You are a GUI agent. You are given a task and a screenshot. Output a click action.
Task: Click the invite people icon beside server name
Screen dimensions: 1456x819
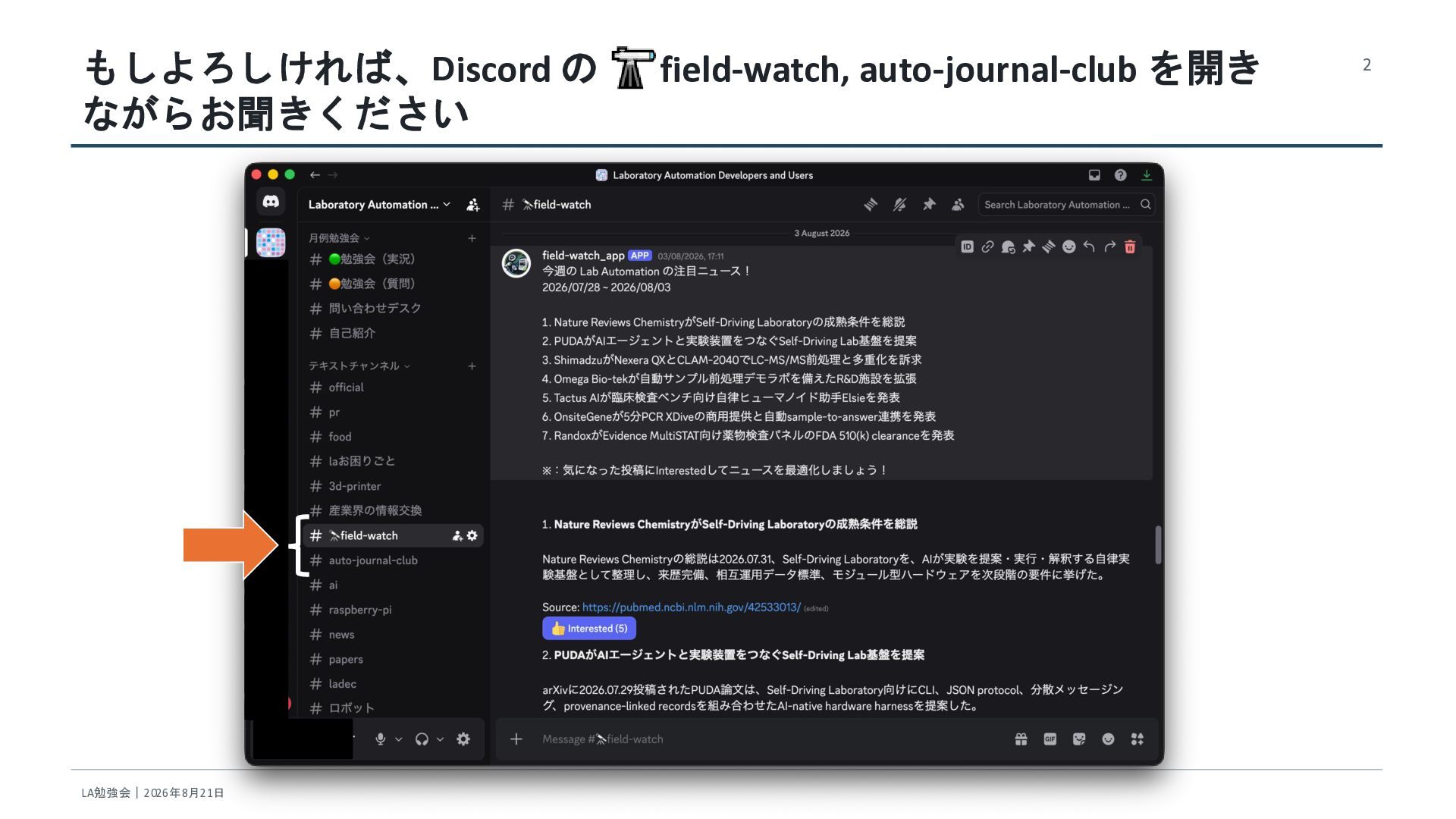[x=472, y=205]
